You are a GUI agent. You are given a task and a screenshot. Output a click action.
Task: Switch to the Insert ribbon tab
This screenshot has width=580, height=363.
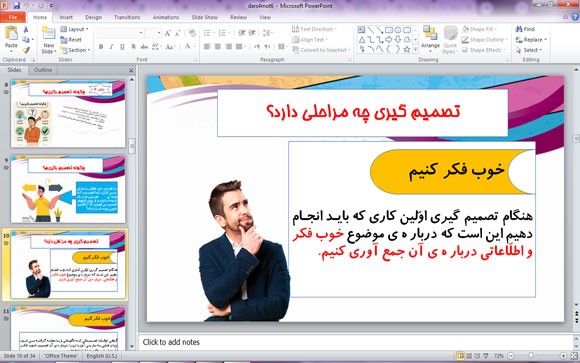pos(66,17)
